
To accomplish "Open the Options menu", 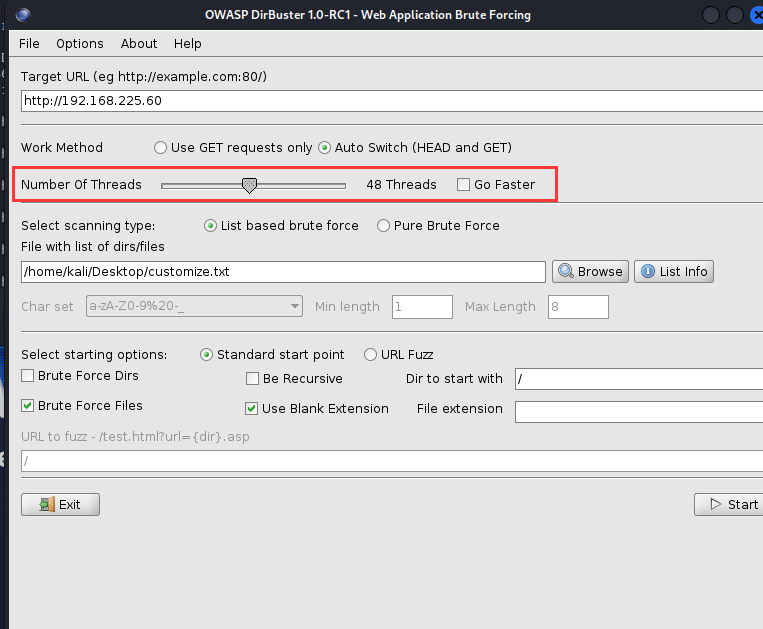I will click(80, 44).
